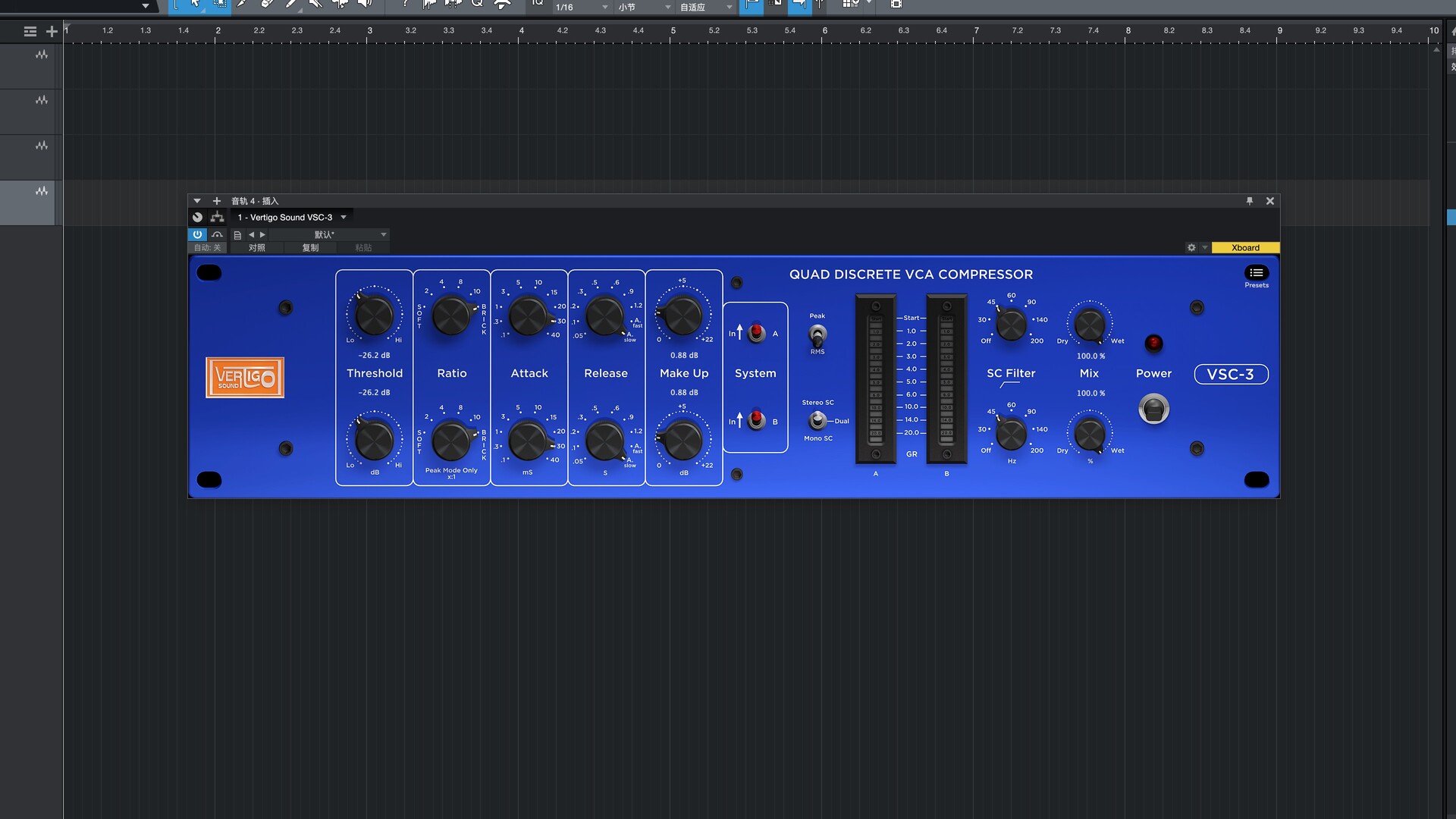The height and width of the screenshot is (819, 1456).
Task: Toggle the channel A In switch
Action: pos(756,333)
